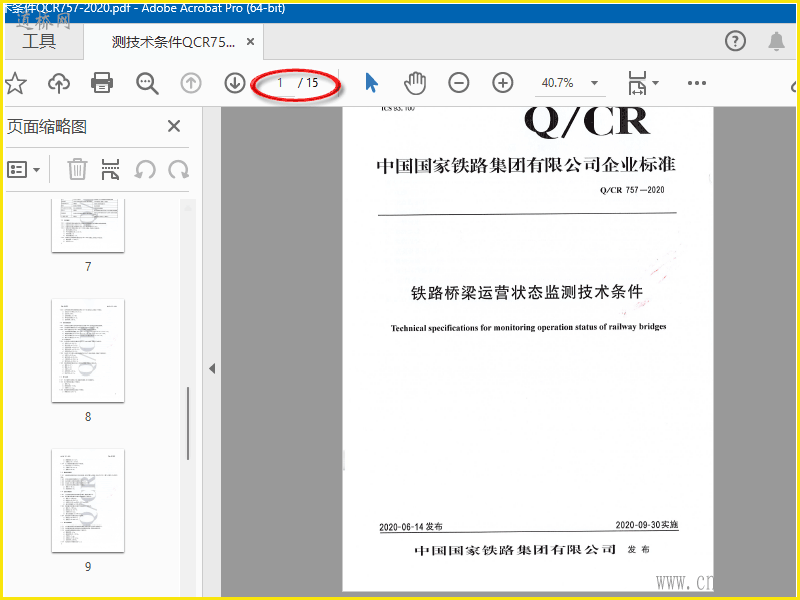Print the document with printer icon
The height and width of the screenshot is (600, 800).
(x=102, y=83)
